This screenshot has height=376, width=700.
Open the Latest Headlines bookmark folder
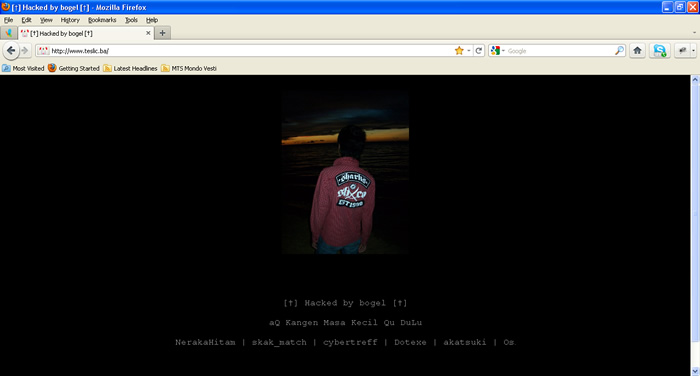(130, 68)
